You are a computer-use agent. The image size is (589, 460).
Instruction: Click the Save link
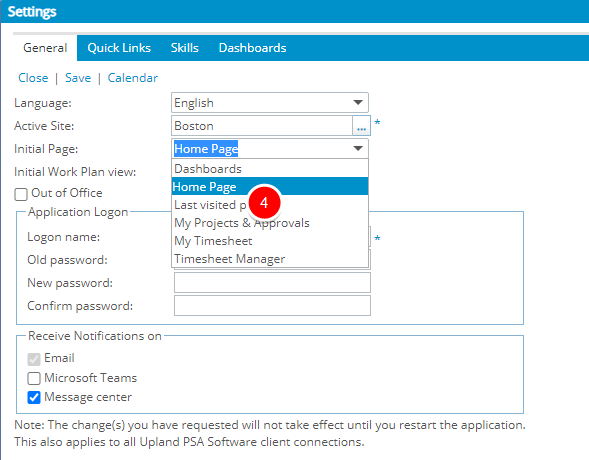tap(78, 78)
